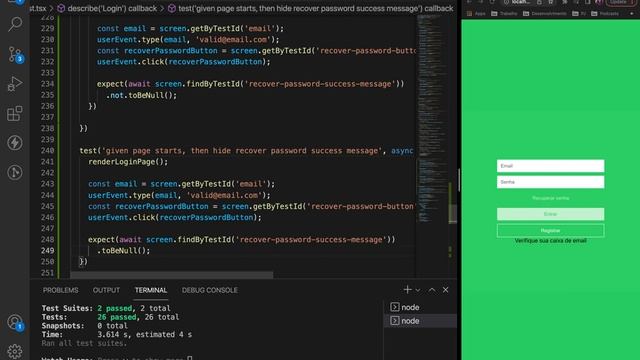640x360 pixels.
Task: Open Source Control view with badge
Action: [x=16, y=54]
